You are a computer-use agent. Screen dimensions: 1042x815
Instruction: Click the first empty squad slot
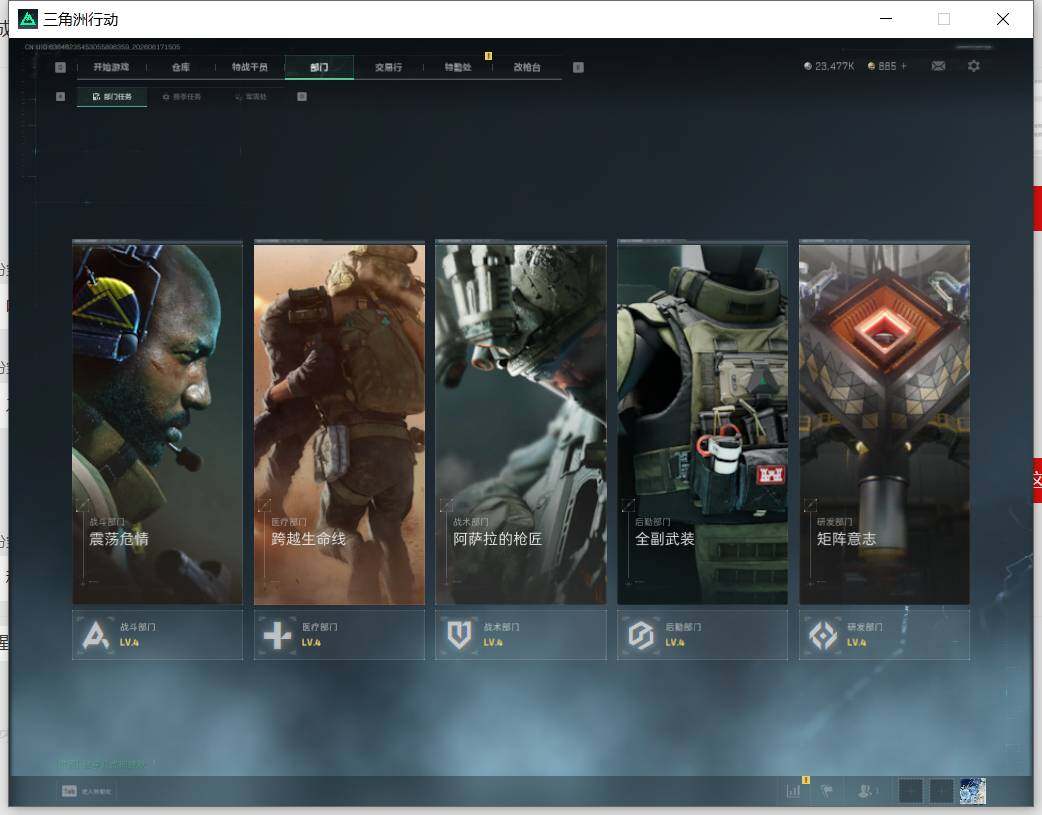pyautogui.click(x=910, y=791)
